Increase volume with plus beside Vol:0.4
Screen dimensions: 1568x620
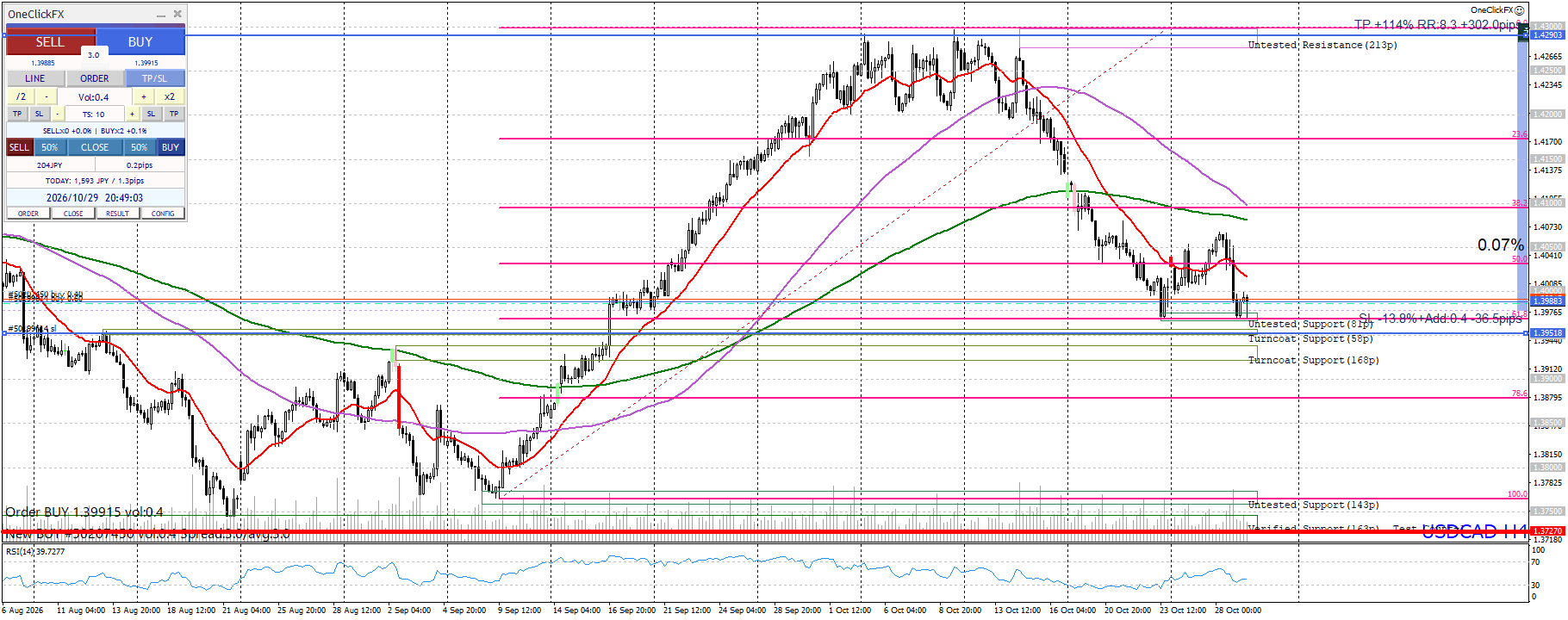[144, 97]
